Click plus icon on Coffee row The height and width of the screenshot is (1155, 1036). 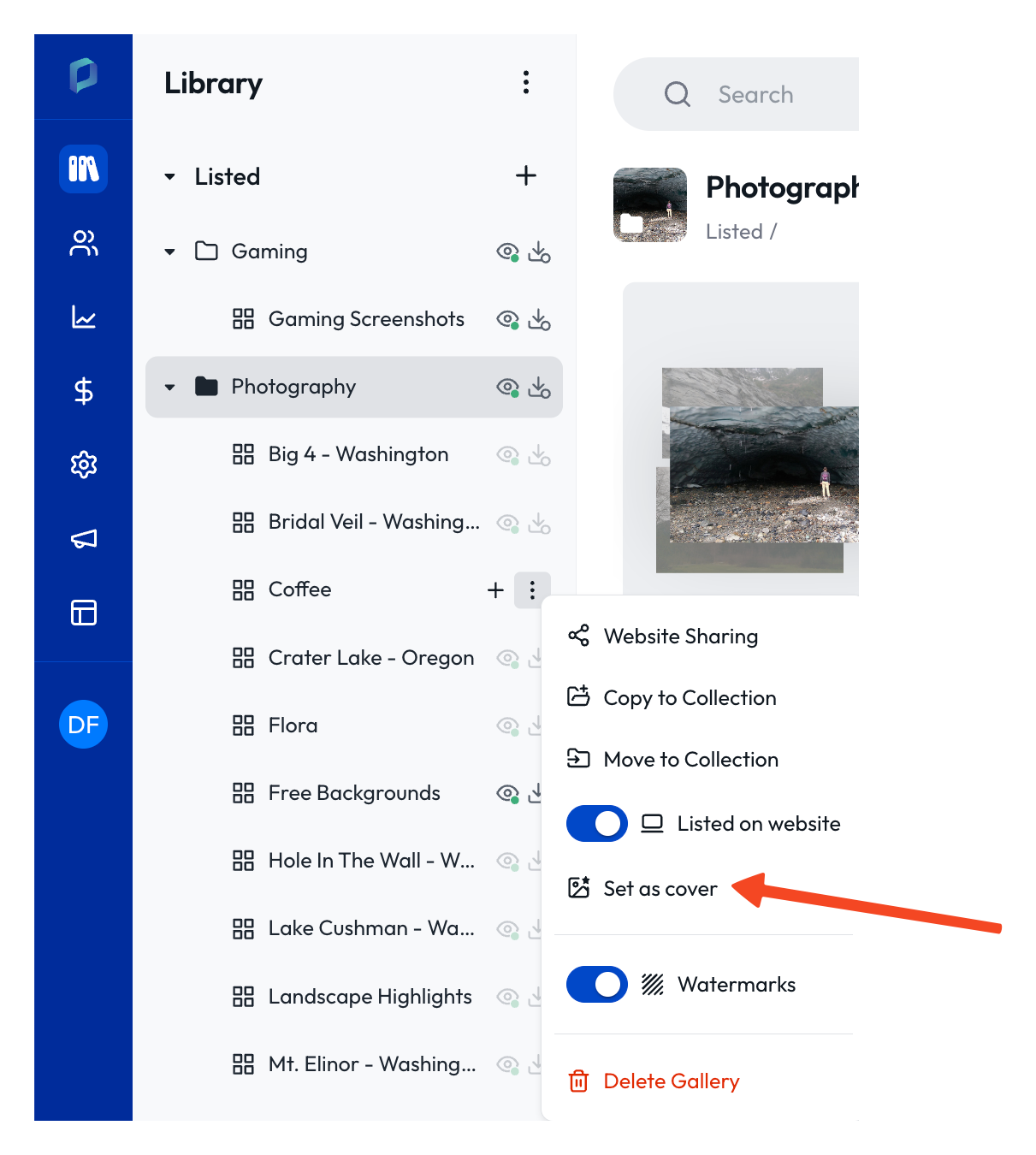(x=495, y=590)
